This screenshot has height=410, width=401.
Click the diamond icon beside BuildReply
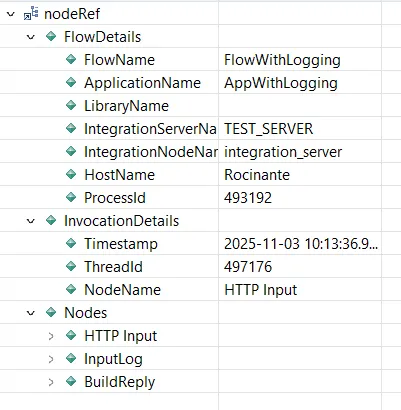(71, 381)
